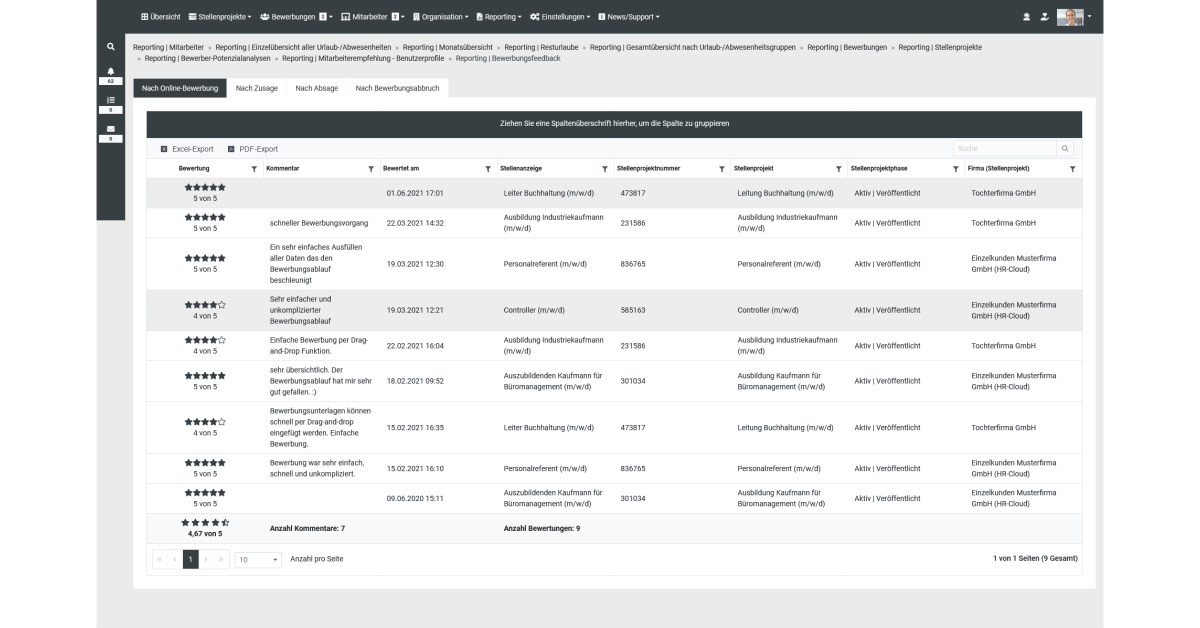
Task: Open filter for Stellenprojektnummer column
Action: [x=721, y=169]
